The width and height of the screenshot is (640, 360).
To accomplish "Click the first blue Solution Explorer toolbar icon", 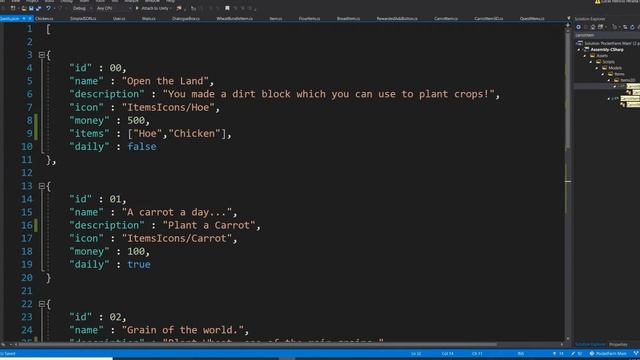I will 578,27.
